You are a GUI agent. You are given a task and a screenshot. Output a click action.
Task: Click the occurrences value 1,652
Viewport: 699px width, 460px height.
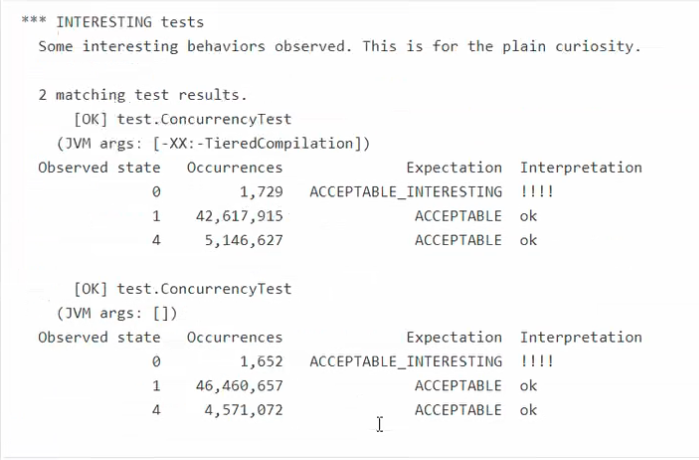(x=261, y=361)
